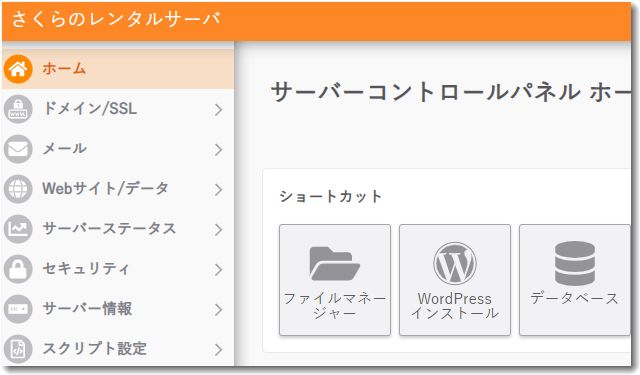
Task: Click the database cylinder icon
Action: [575, 263]
